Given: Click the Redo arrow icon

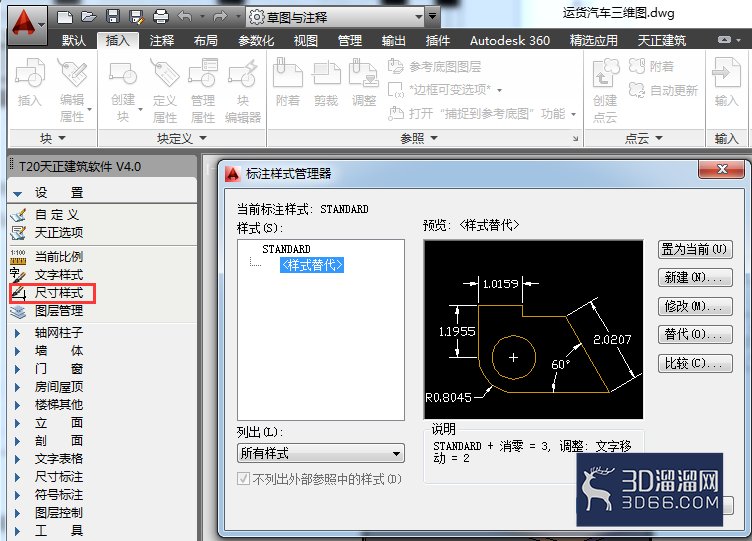Looking at the screenshot, I should pos(220,17).
